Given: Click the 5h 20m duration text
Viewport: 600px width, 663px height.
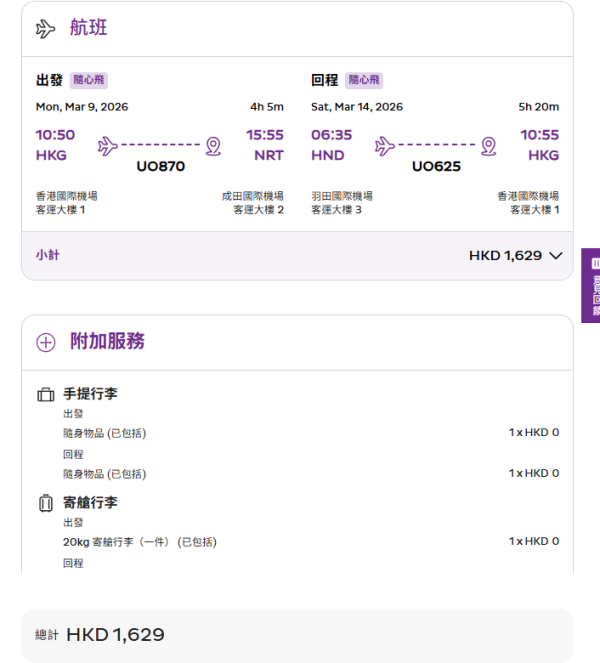Looking at the screenshot, I should click(539, 107).
